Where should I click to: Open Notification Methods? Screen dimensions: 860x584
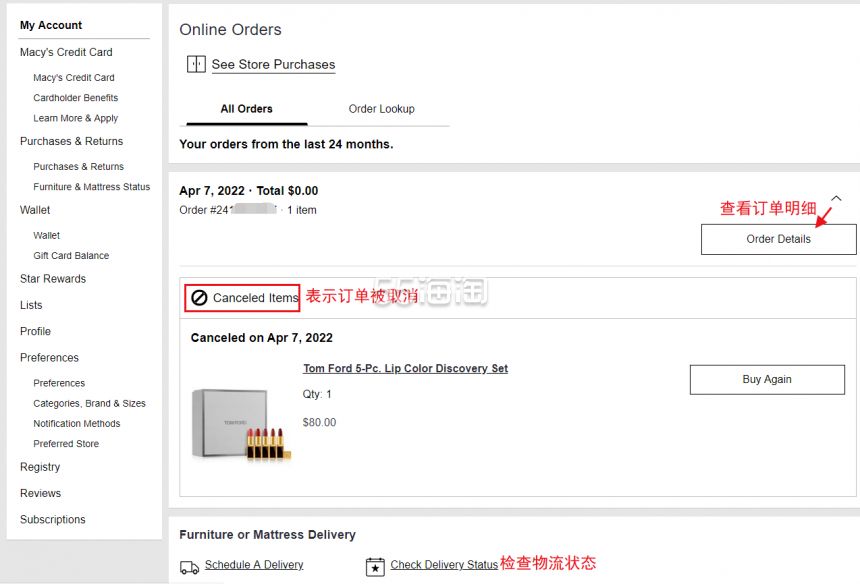coord(77,424)
